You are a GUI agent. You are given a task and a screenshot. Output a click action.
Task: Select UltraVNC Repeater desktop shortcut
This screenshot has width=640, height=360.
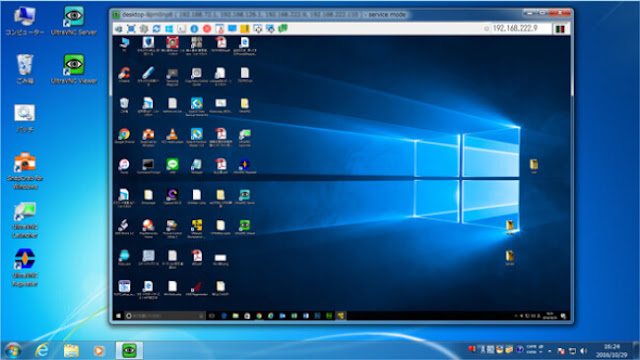point(25,268)
